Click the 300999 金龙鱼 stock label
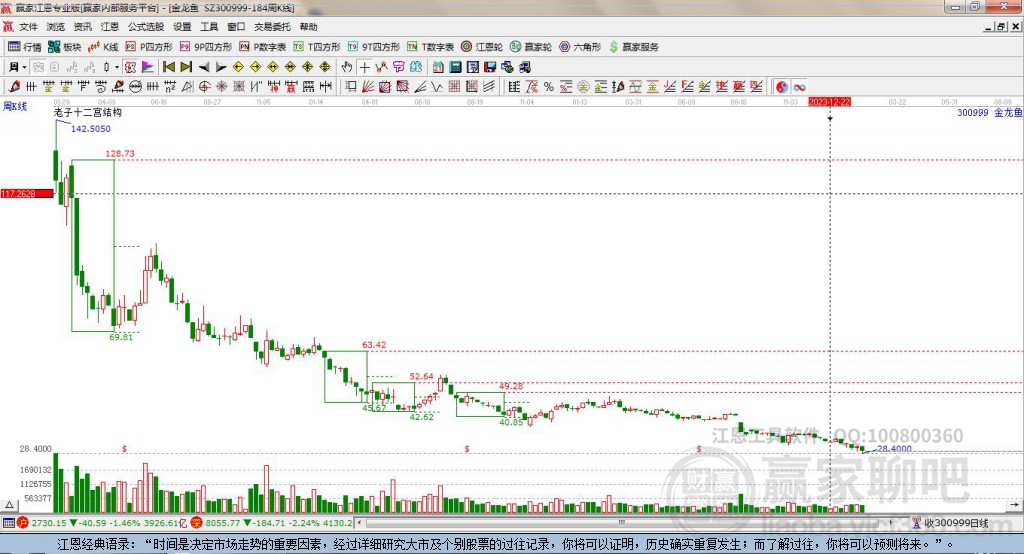This screenshot has width=1024, height=554. (989, 112)
